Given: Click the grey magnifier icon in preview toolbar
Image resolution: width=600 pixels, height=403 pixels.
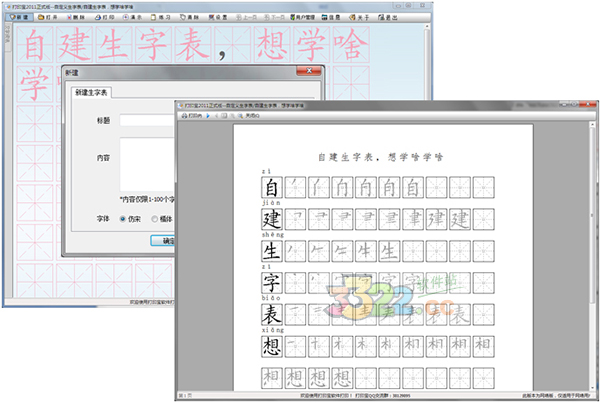Looking at the screenshot, I should [x=232, y=116].
